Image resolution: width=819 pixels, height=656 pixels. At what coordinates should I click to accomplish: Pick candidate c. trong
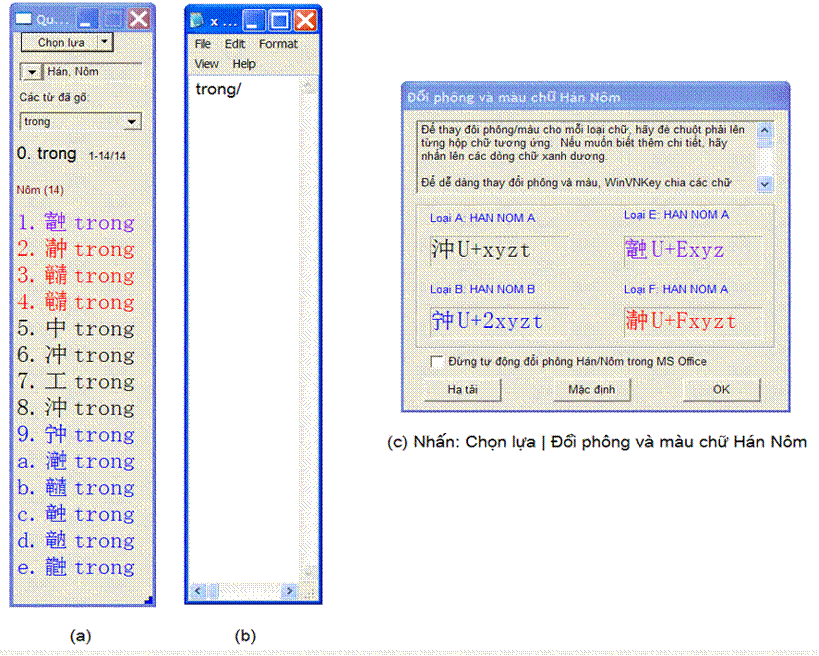pyautogui.click(x=76, y=514)
